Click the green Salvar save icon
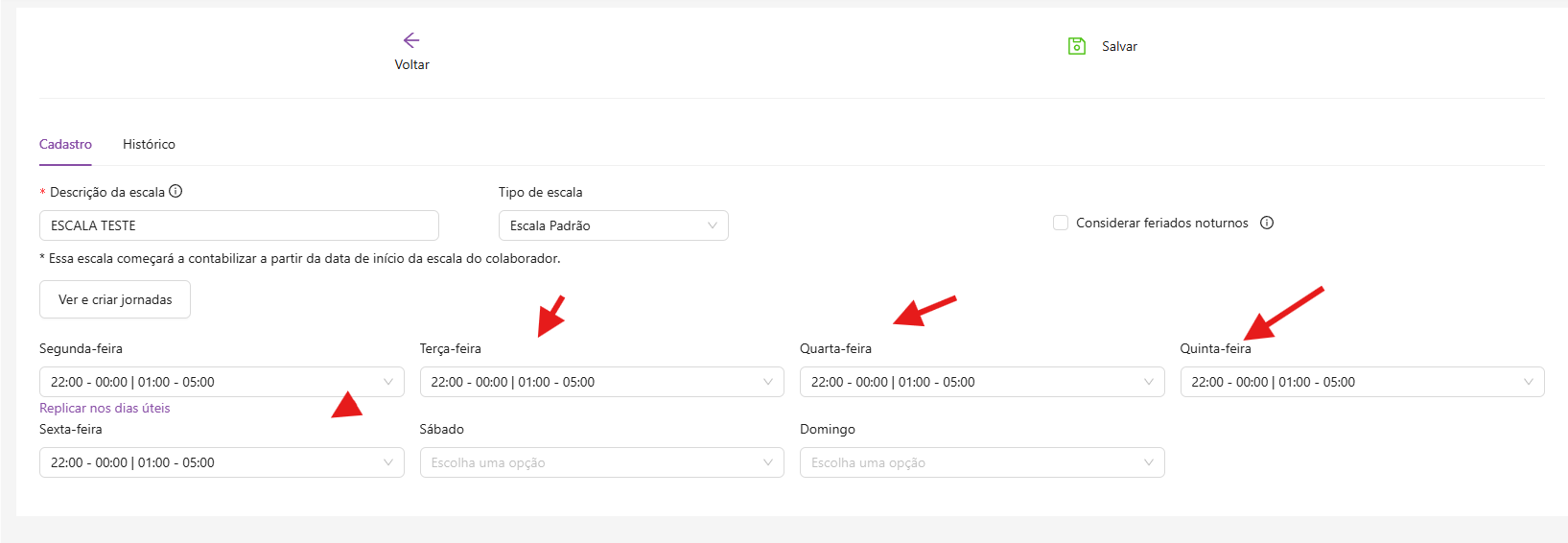Screen dimensions: 1568x543 1077,46
